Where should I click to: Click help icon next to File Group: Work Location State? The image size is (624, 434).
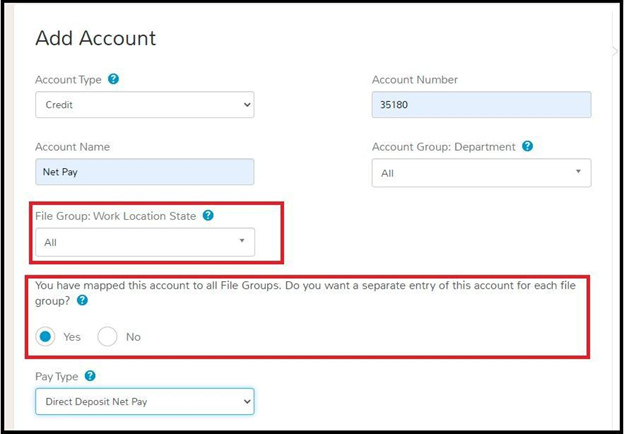click(208, 216)
